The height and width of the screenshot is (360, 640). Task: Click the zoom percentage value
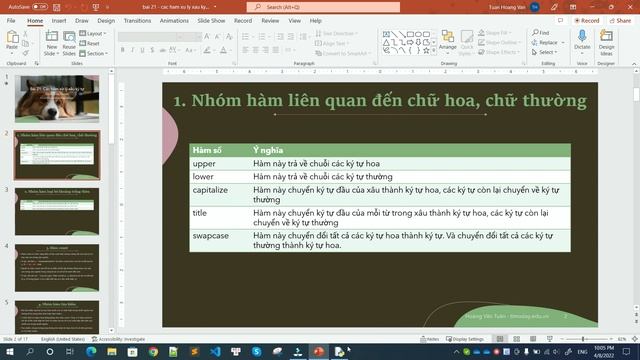pos(622,339)
